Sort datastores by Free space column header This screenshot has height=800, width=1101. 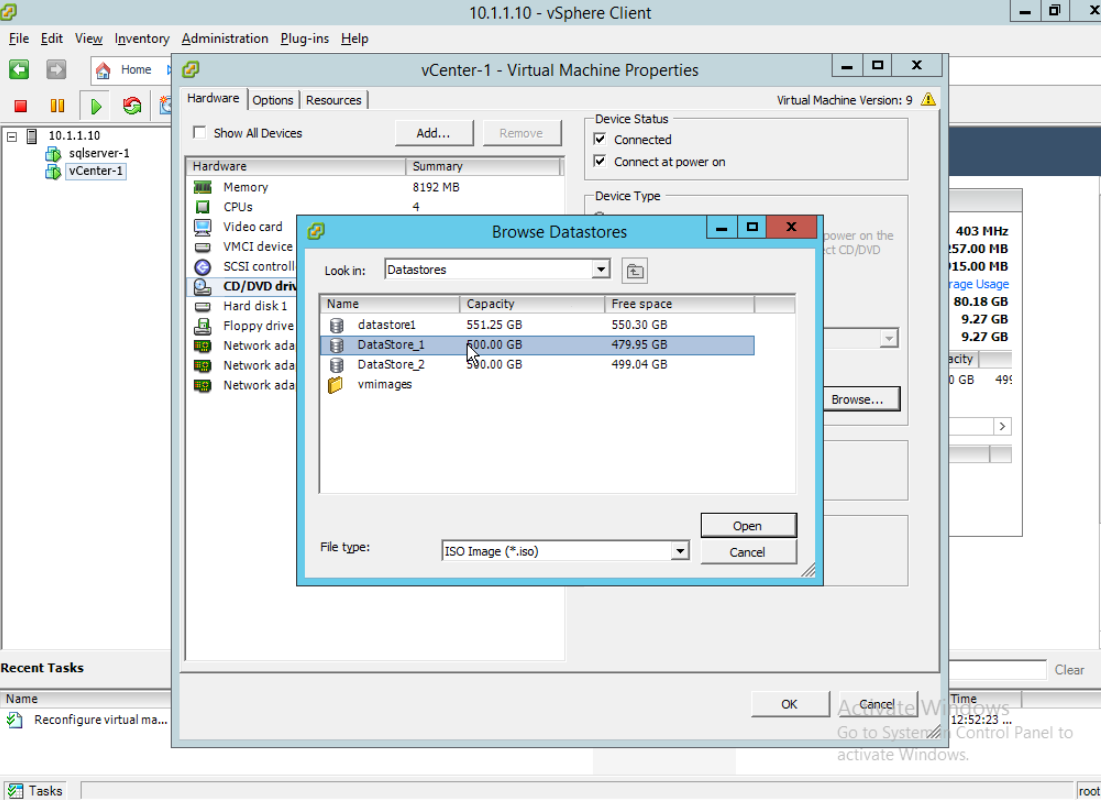click(x=679, y=304)
